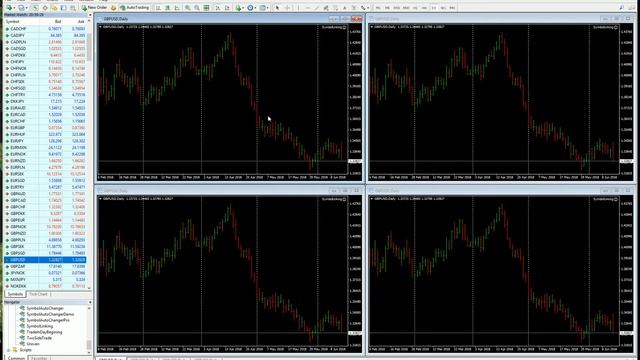Screen dimensions: 640x360
Task: Open the arrows objects icon
Action: [x=363, y=8]
